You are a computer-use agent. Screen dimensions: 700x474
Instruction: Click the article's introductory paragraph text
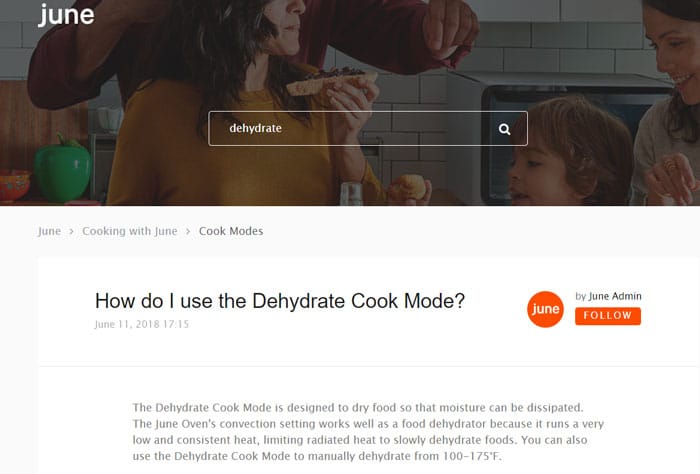pyautogui.click(x=368, y=432)
